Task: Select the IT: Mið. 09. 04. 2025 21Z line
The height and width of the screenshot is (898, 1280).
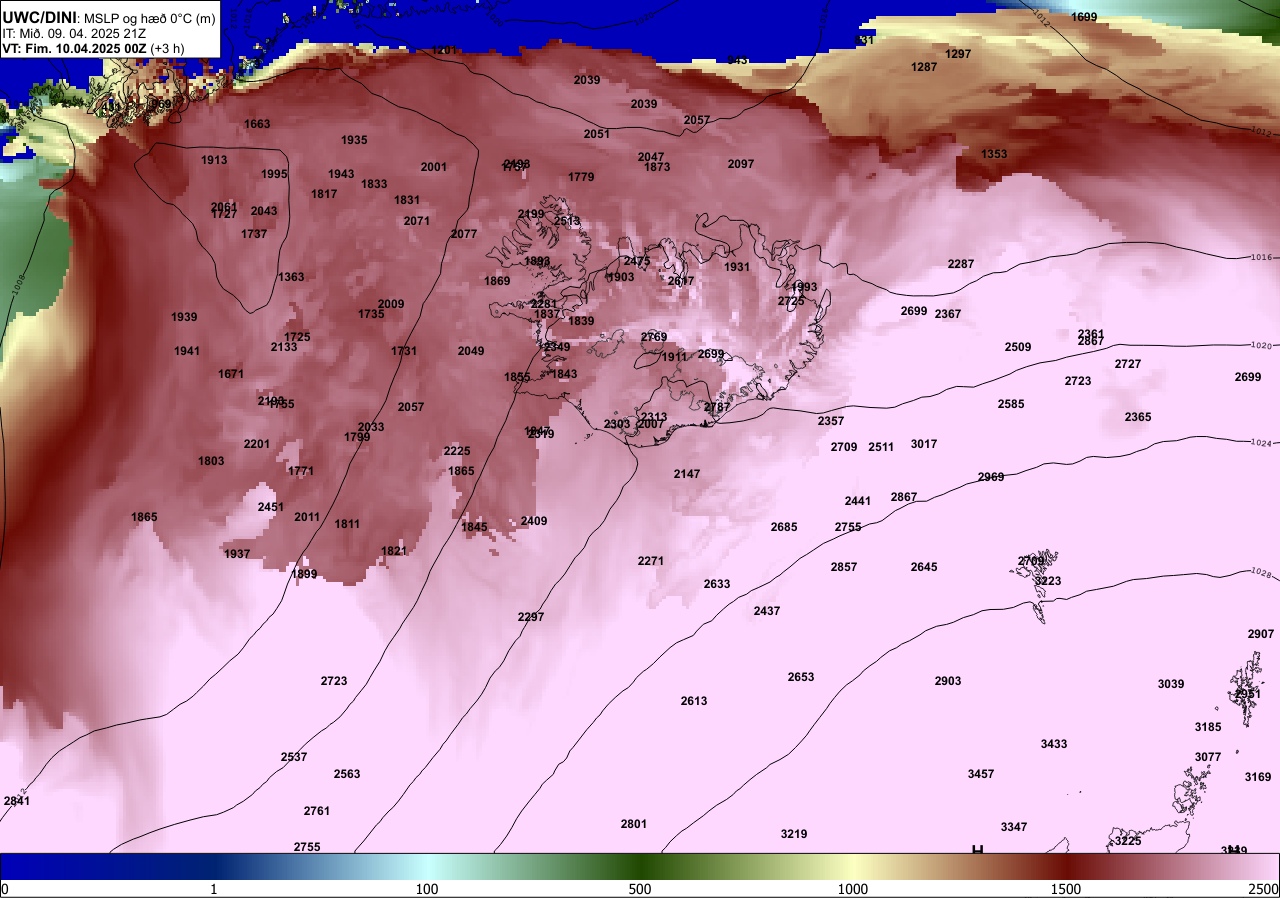Action: tap(75, 33)
